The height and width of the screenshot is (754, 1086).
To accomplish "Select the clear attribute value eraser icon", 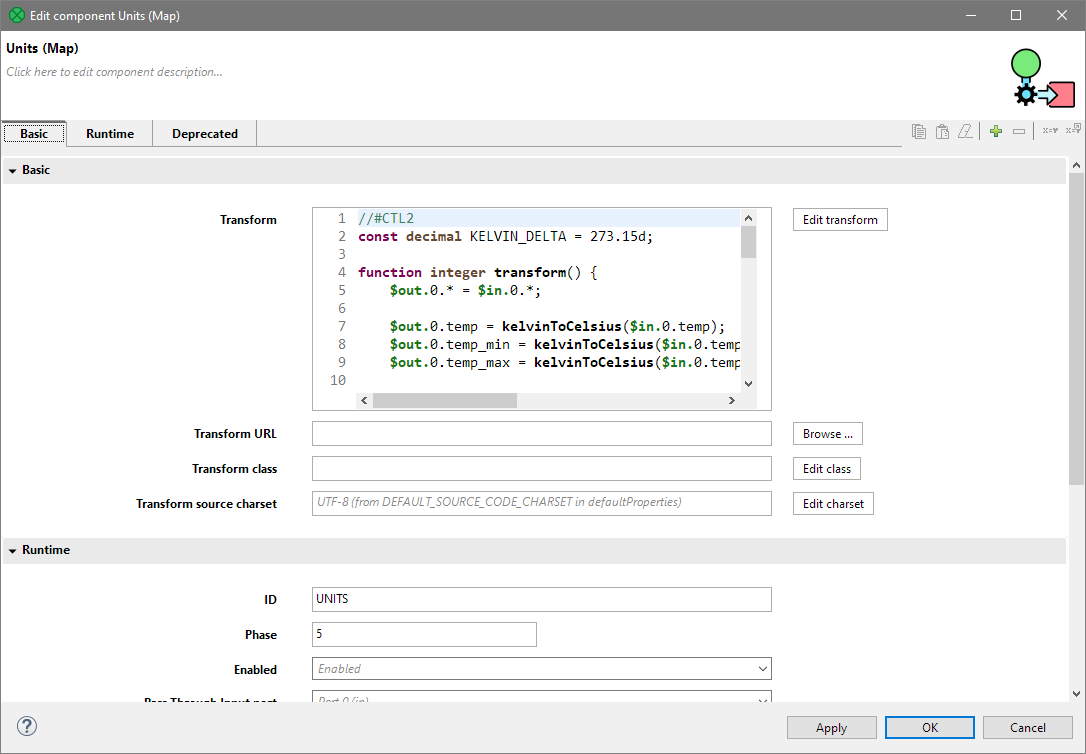I will [x=965, y=130].
